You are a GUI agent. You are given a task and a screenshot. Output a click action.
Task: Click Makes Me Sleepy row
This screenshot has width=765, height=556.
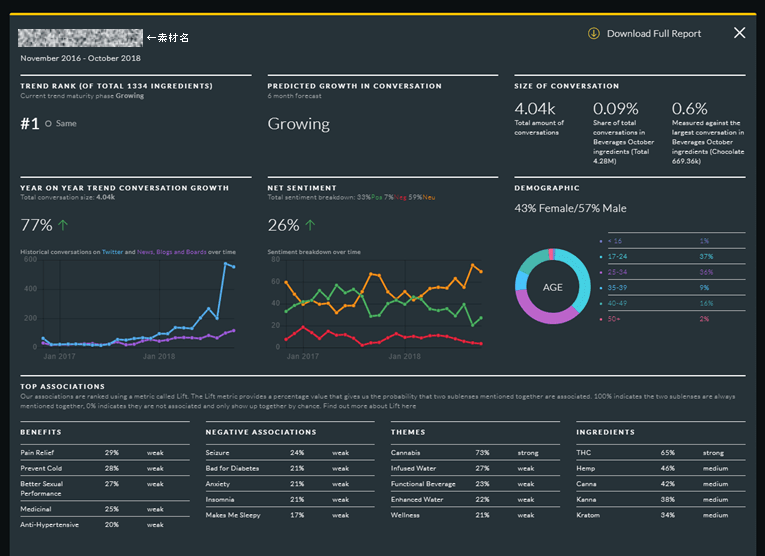290,515
